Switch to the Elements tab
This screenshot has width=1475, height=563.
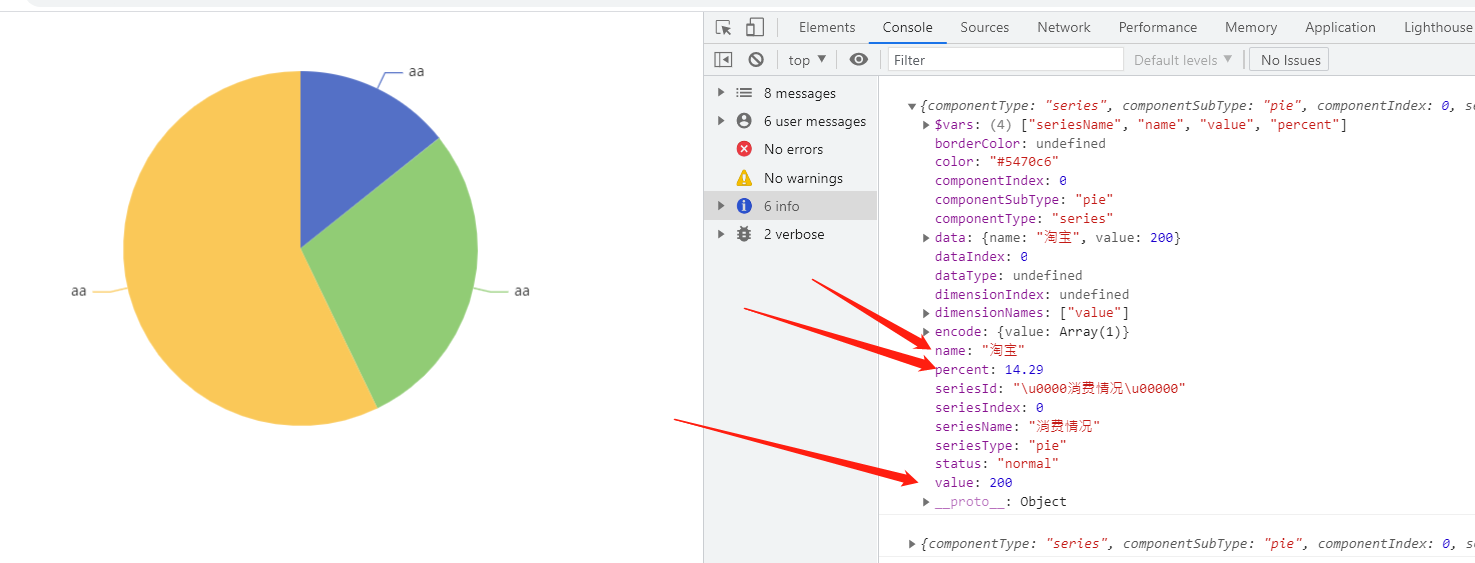coord(827,27)
